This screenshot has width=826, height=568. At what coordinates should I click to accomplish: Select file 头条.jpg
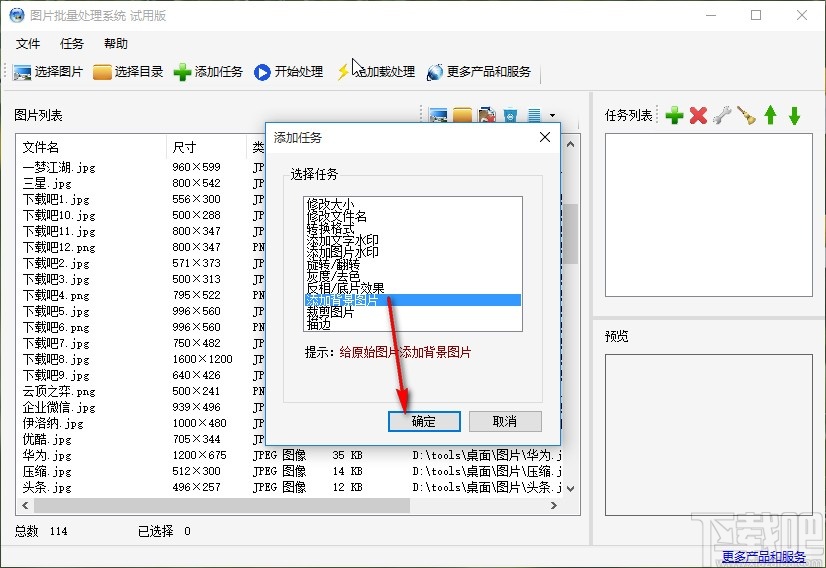tap(47, 487)
